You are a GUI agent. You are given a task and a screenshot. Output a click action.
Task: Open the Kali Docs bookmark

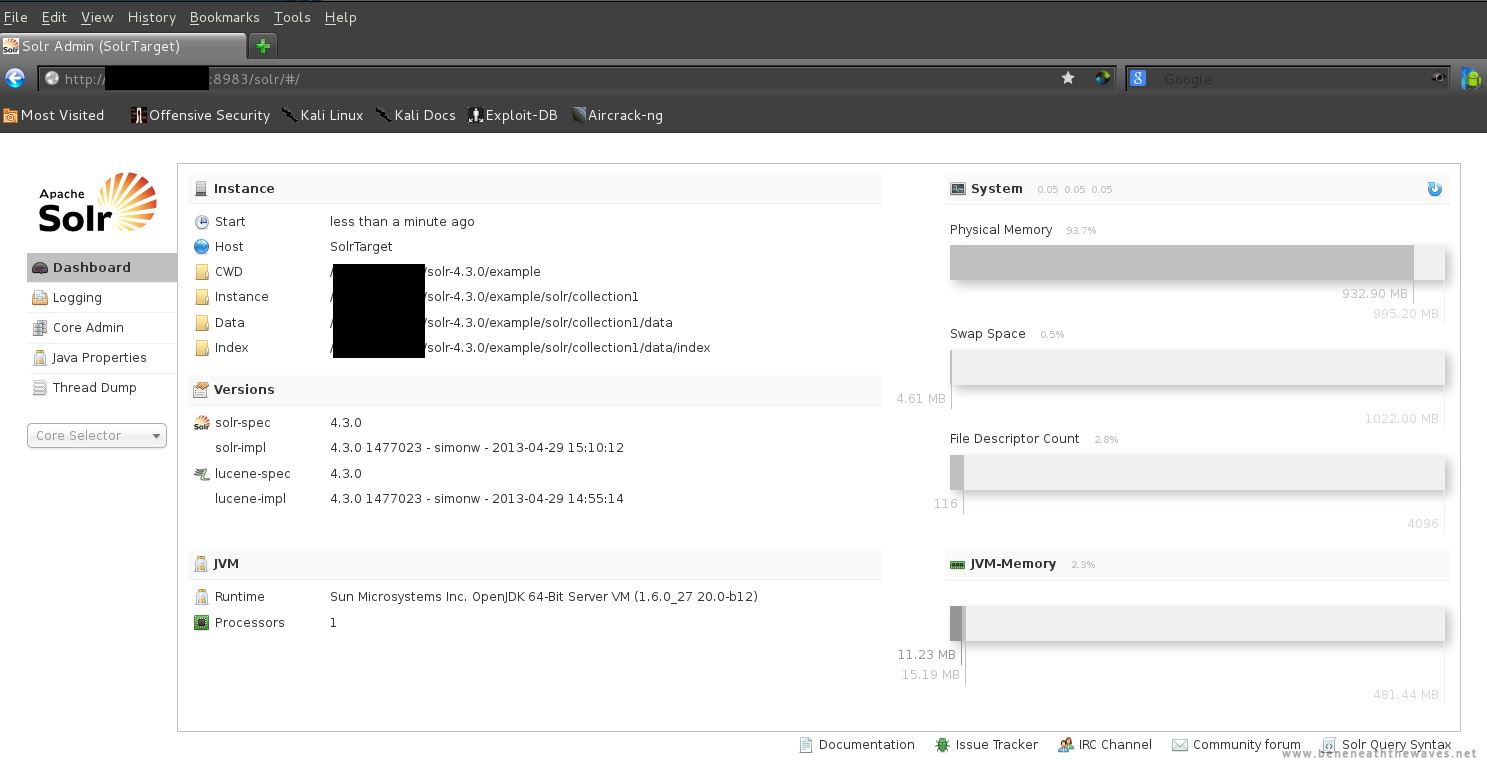416,115
